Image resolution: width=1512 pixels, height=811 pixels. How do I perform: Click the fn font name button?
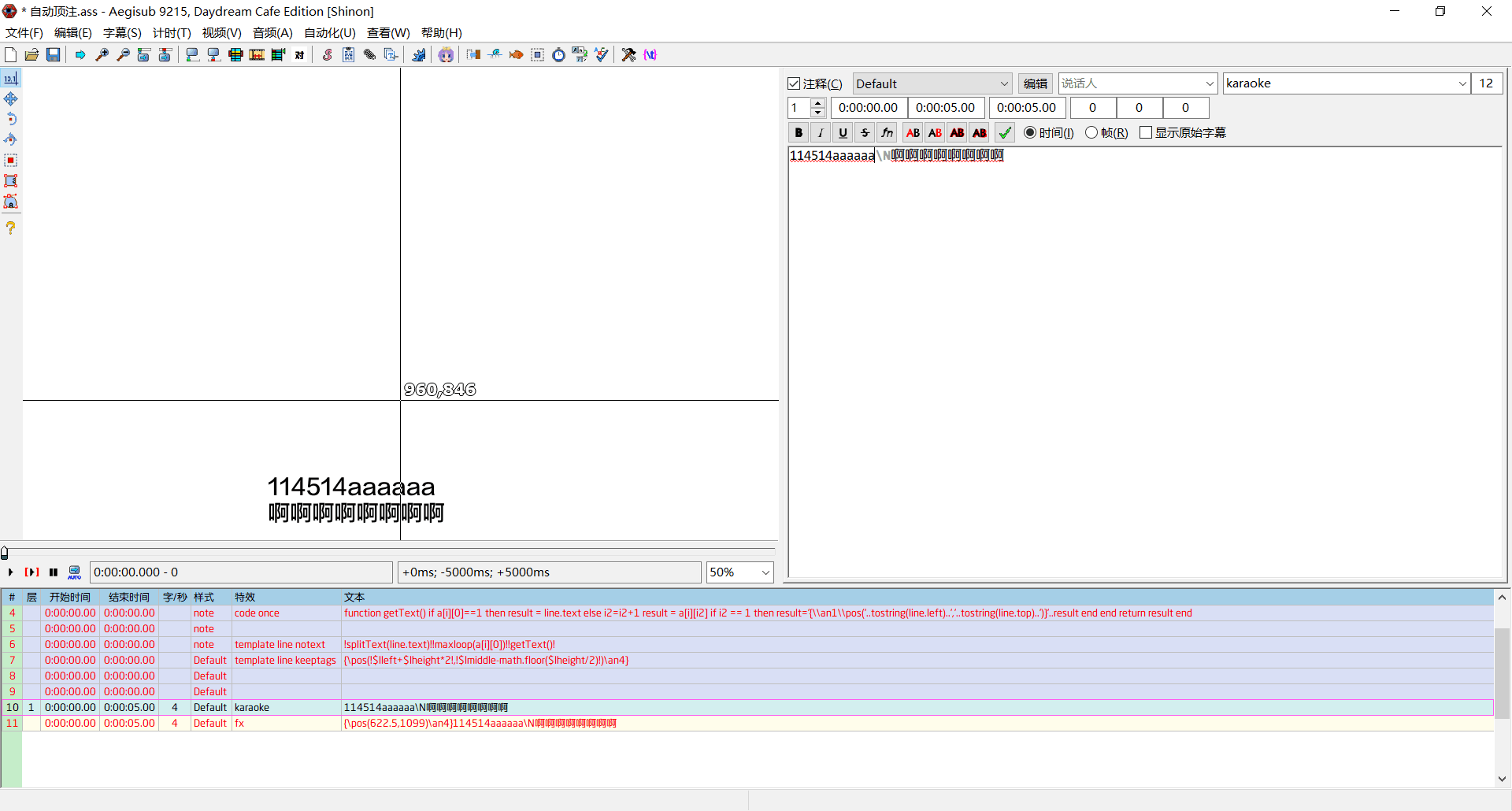click(887, 132)
